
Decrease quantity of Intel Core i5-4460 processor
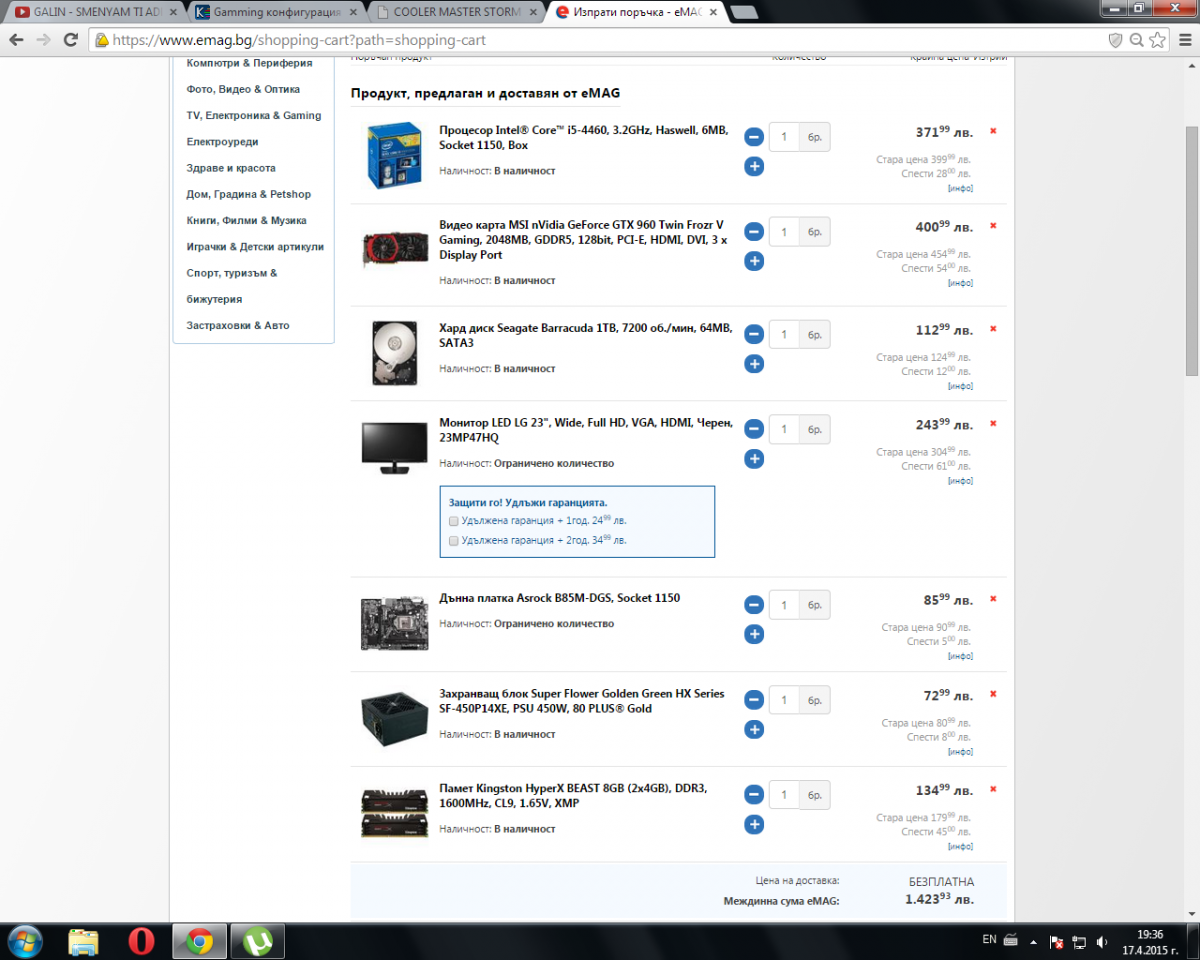(754, 137)
